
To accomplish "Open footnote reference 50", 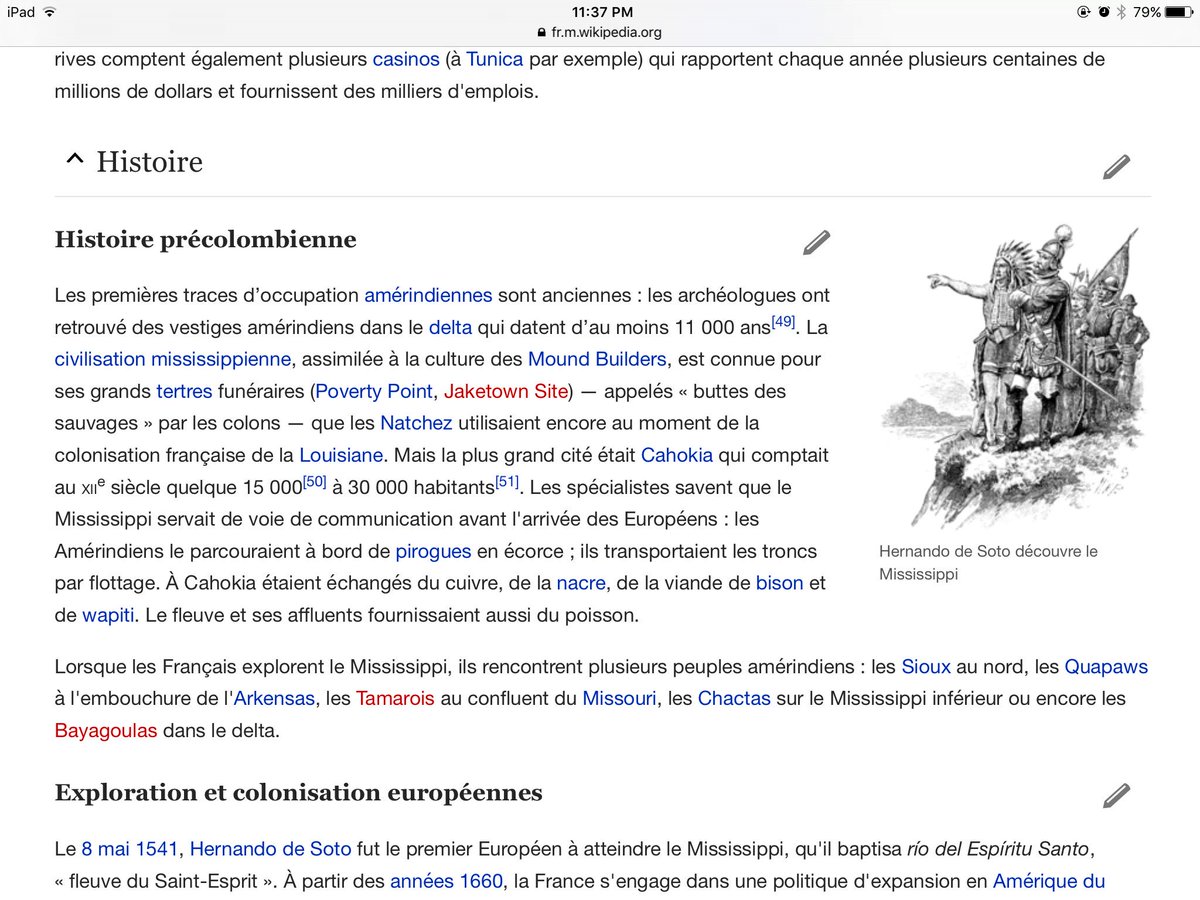I will [x=315, y=482].
